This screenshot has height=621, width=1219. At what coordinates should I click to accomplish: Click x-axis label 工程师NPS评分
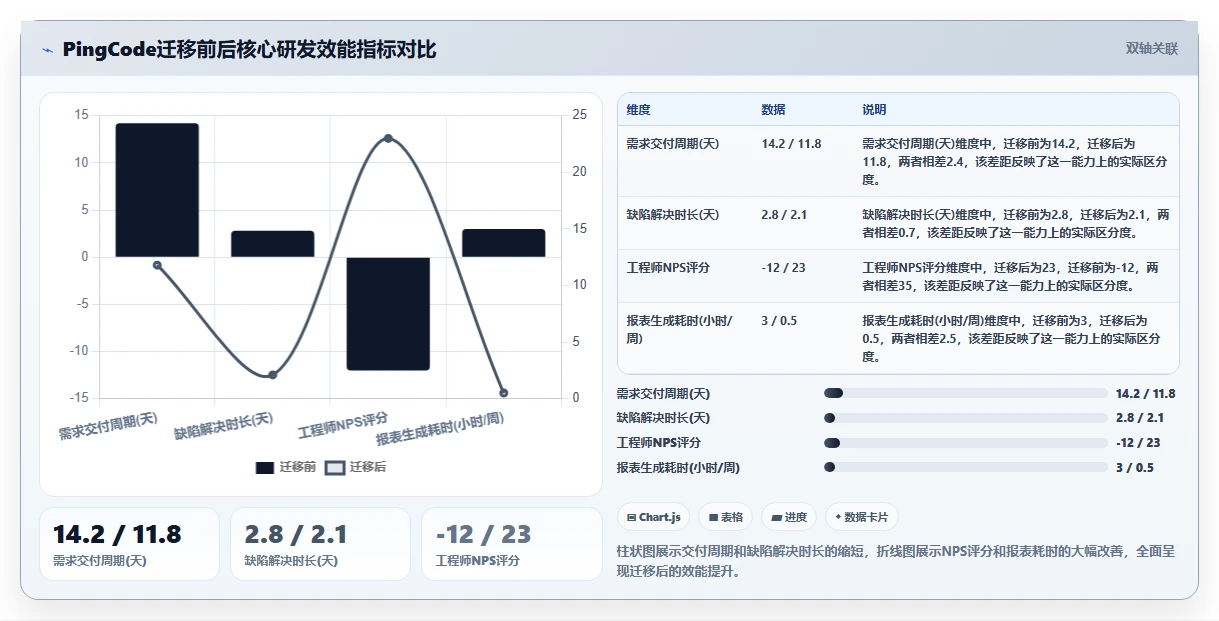pos(343,426)
